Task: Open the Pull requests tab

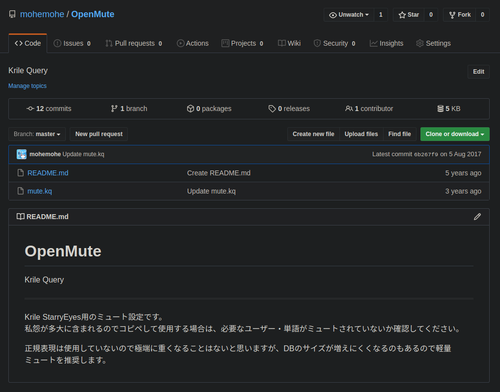Action: click(x=134, y=43)
